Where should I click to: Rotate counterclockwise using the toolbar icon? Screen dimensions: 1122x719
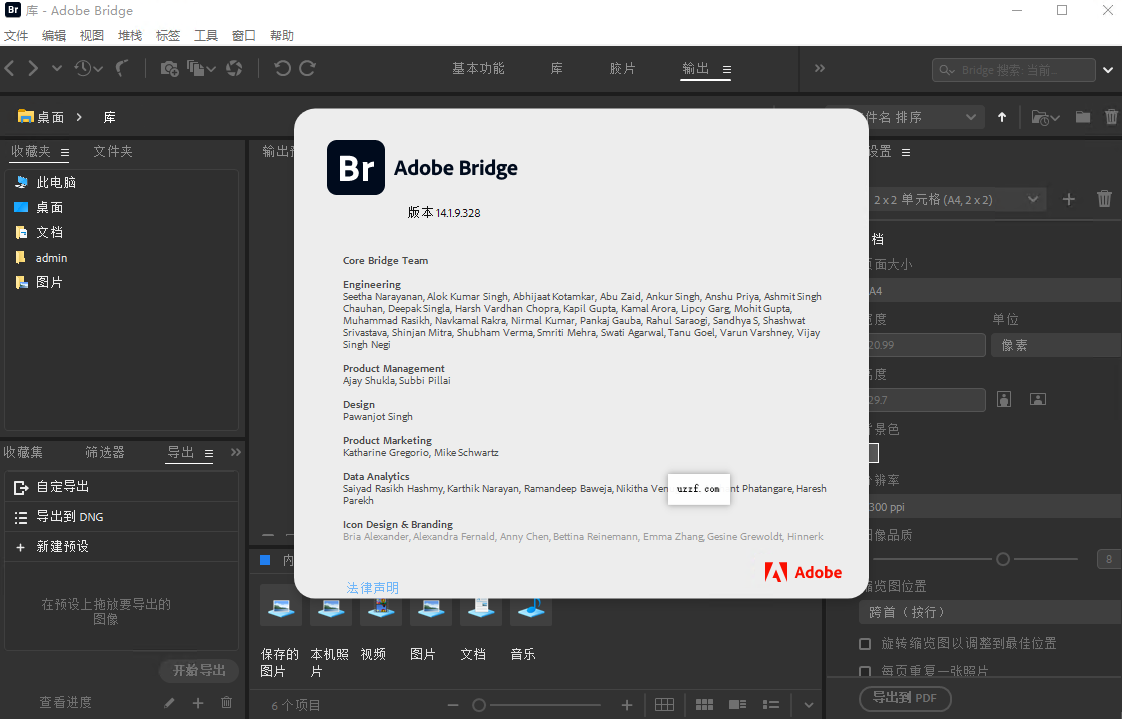[282, 68]
